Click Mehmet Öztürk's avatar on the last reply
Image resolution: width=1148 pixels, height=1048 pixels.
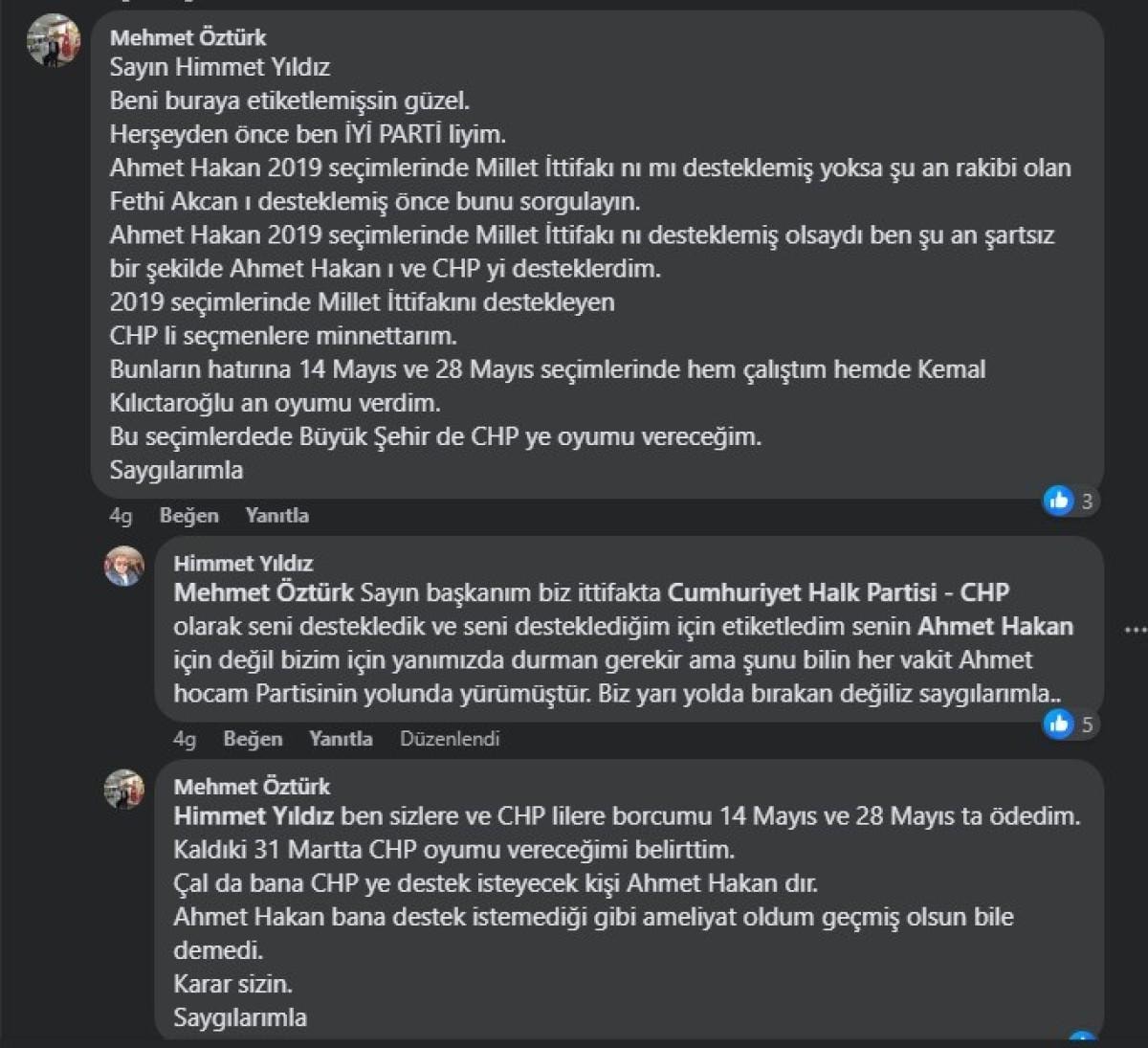click(124, 790)
